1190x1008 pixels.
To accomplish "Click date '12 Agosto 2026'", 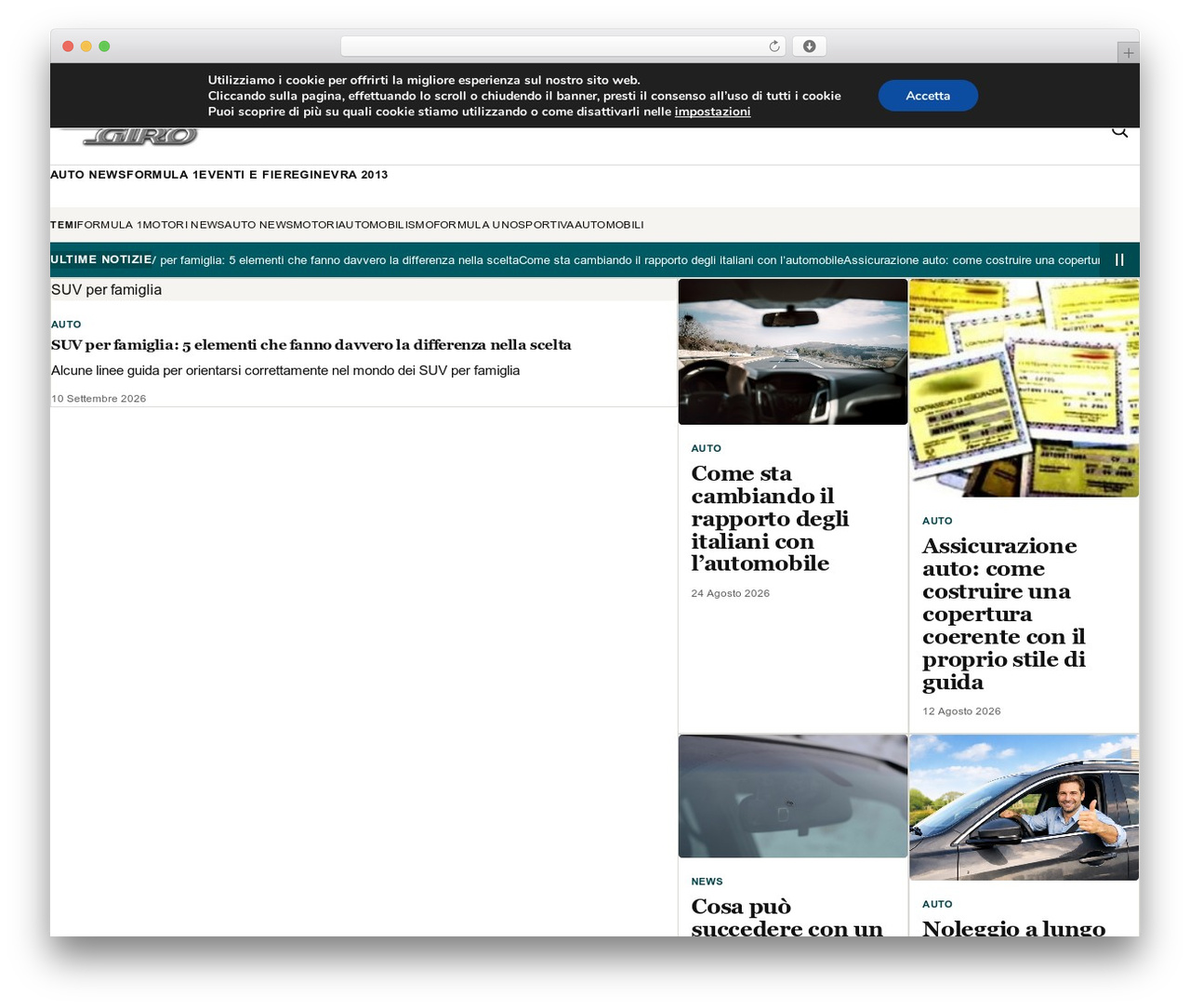I will click(x=961, y=711).
